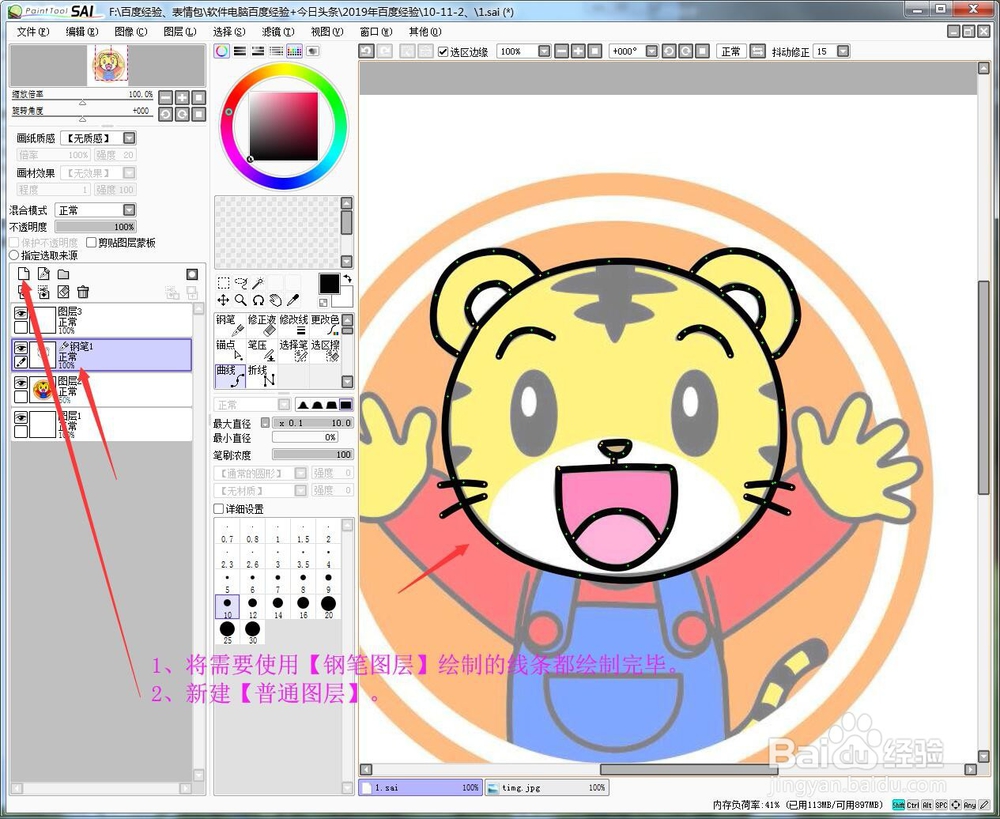Show the color swatches panel
The height and width of the screenshot is (819, 1000).
click(295, 52)
